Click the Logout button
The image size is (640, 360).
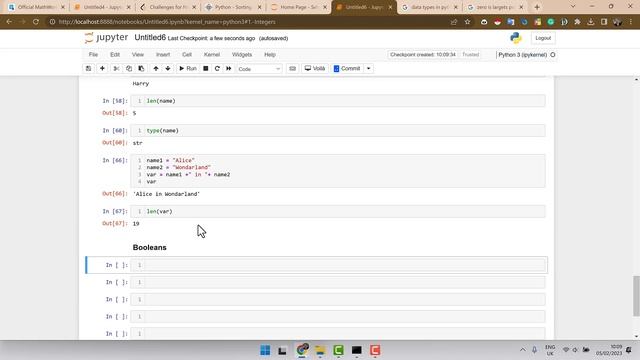click(x=543, y=38)
